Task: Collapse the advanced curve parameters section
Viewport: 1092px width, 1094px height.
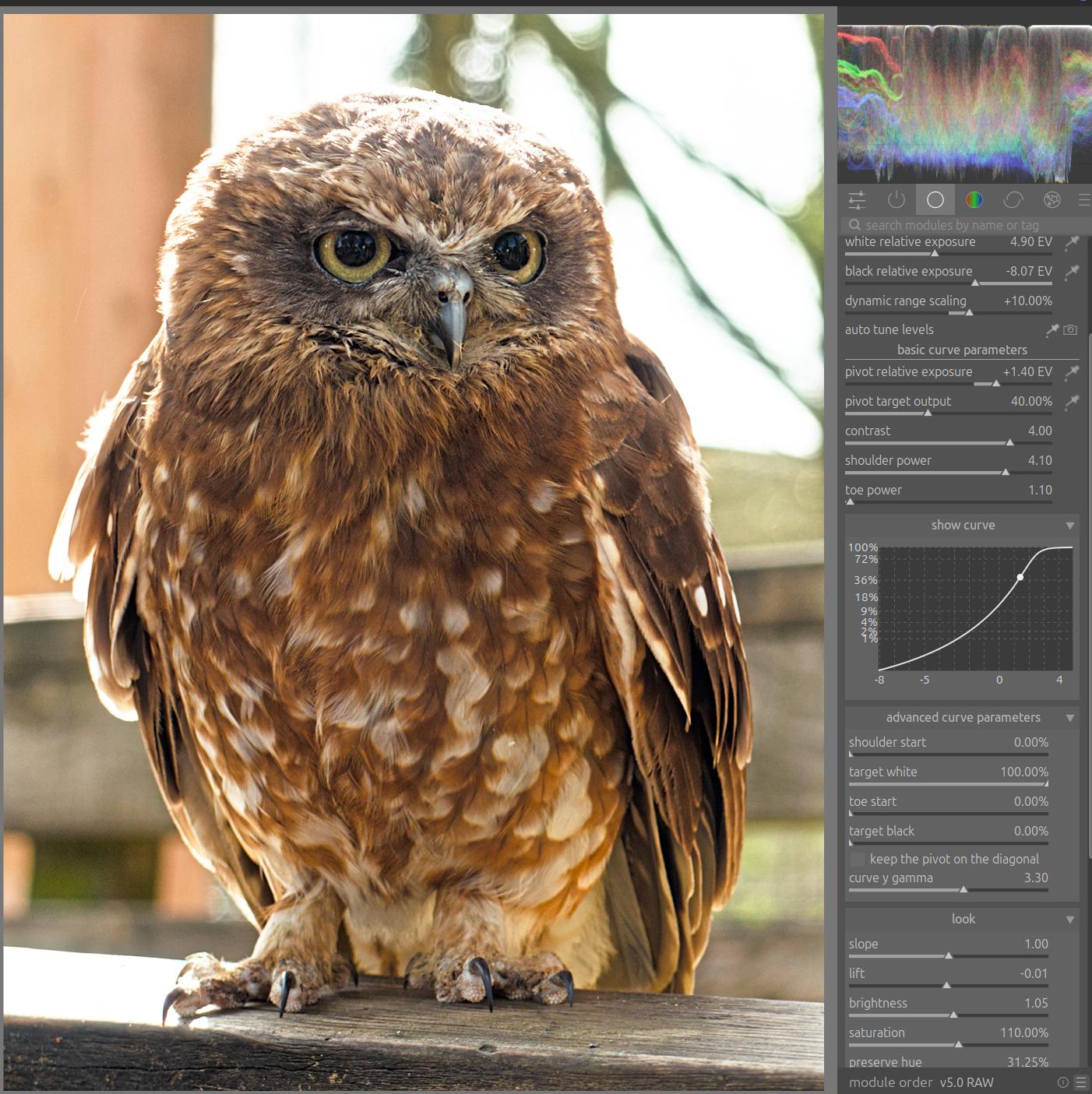Action: click(1070, 718)
